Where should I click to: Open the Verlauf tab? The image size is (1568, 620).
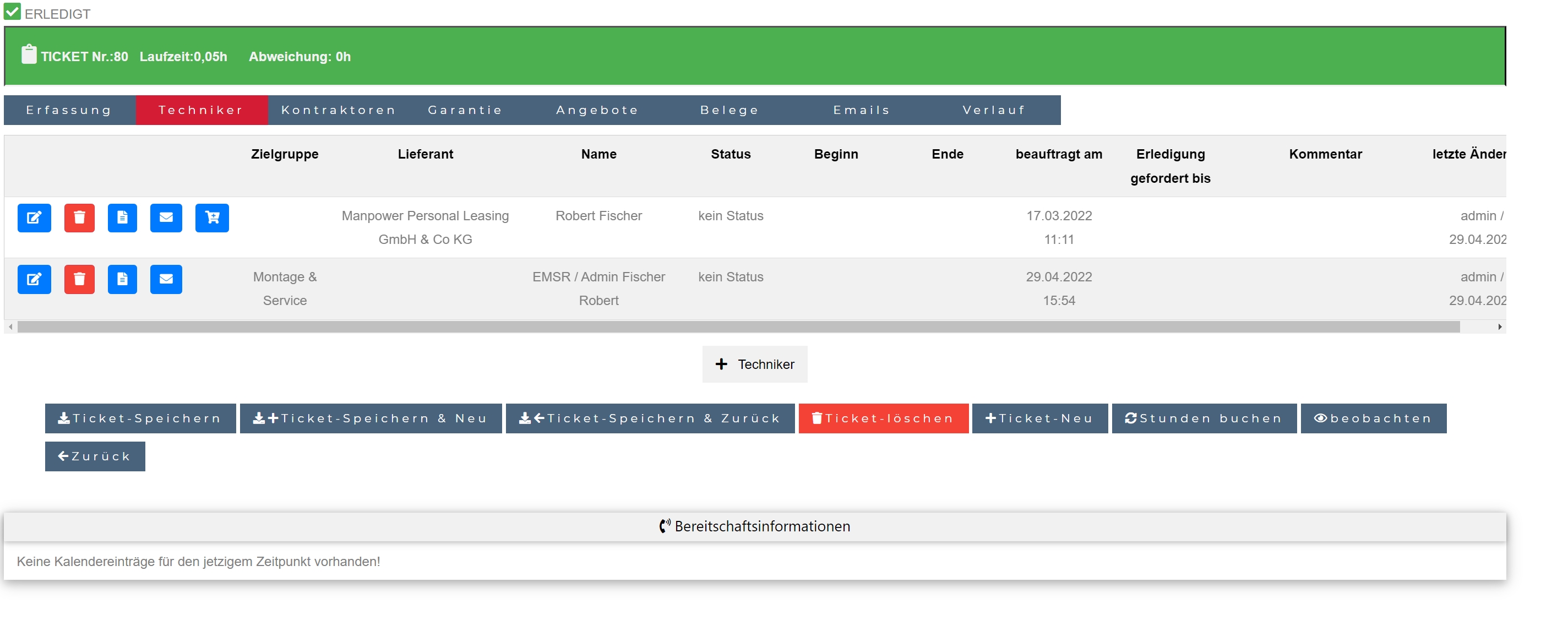coord(993,110)
